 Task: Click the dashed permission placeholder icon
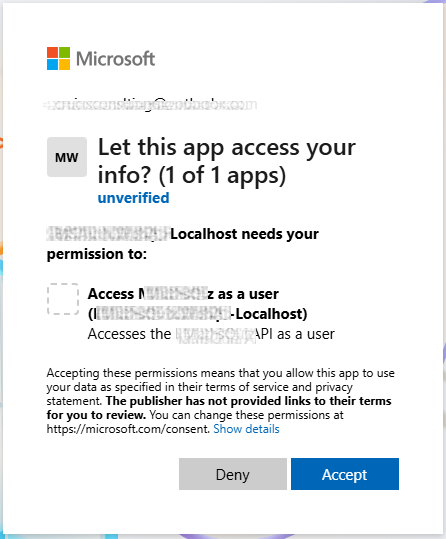pyautogui.click(x=63, y=299)
